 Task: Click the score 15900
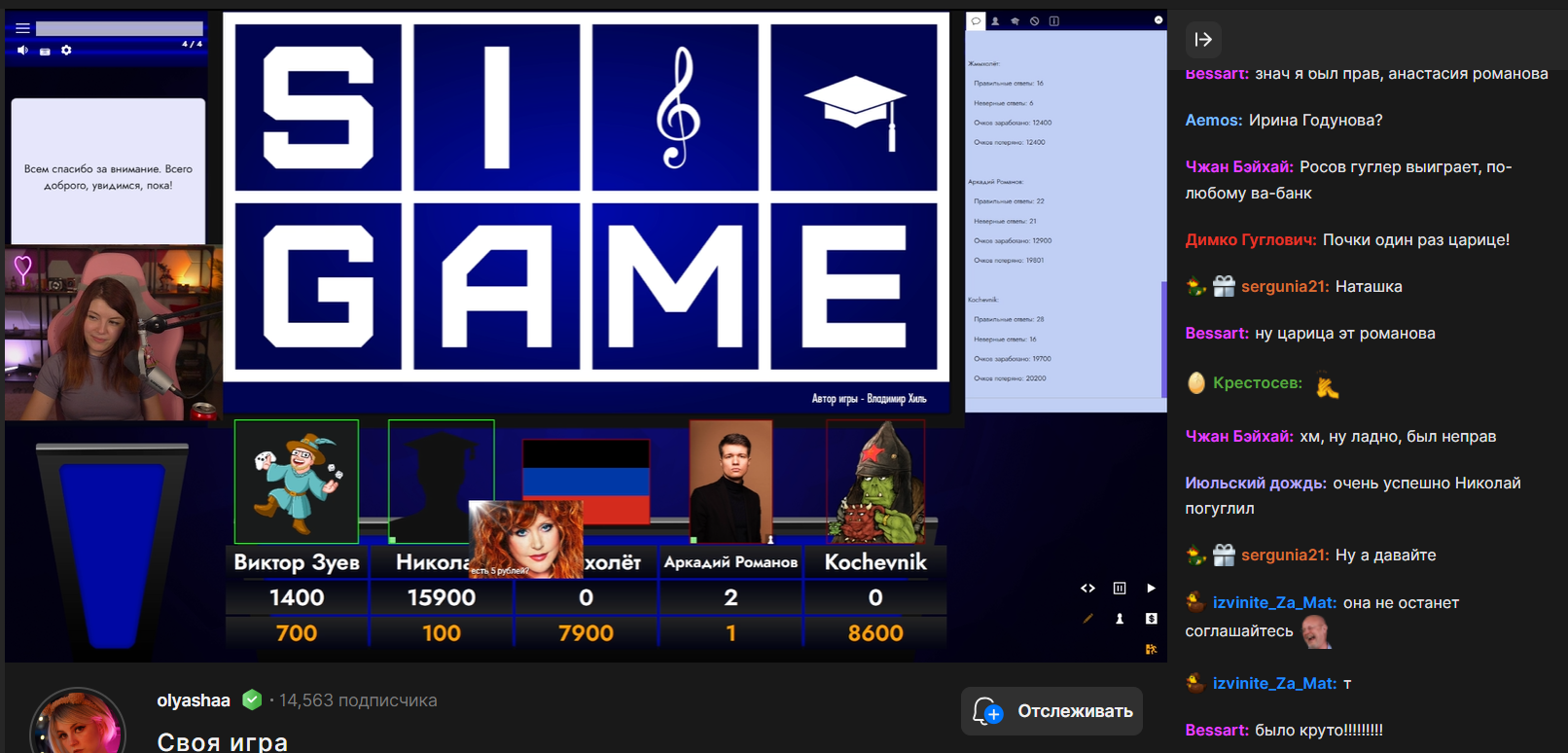click(442, 597)
